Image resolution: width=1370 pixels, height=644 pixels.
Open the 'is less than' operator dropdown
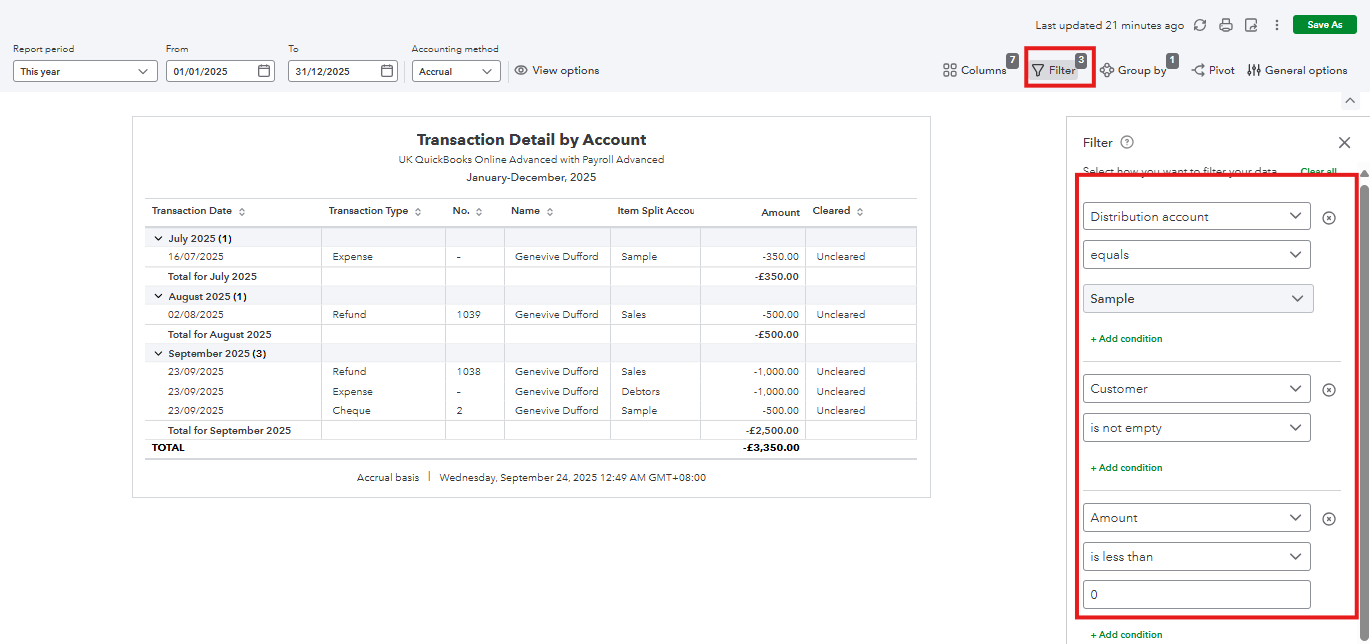tap(1196, 556)
